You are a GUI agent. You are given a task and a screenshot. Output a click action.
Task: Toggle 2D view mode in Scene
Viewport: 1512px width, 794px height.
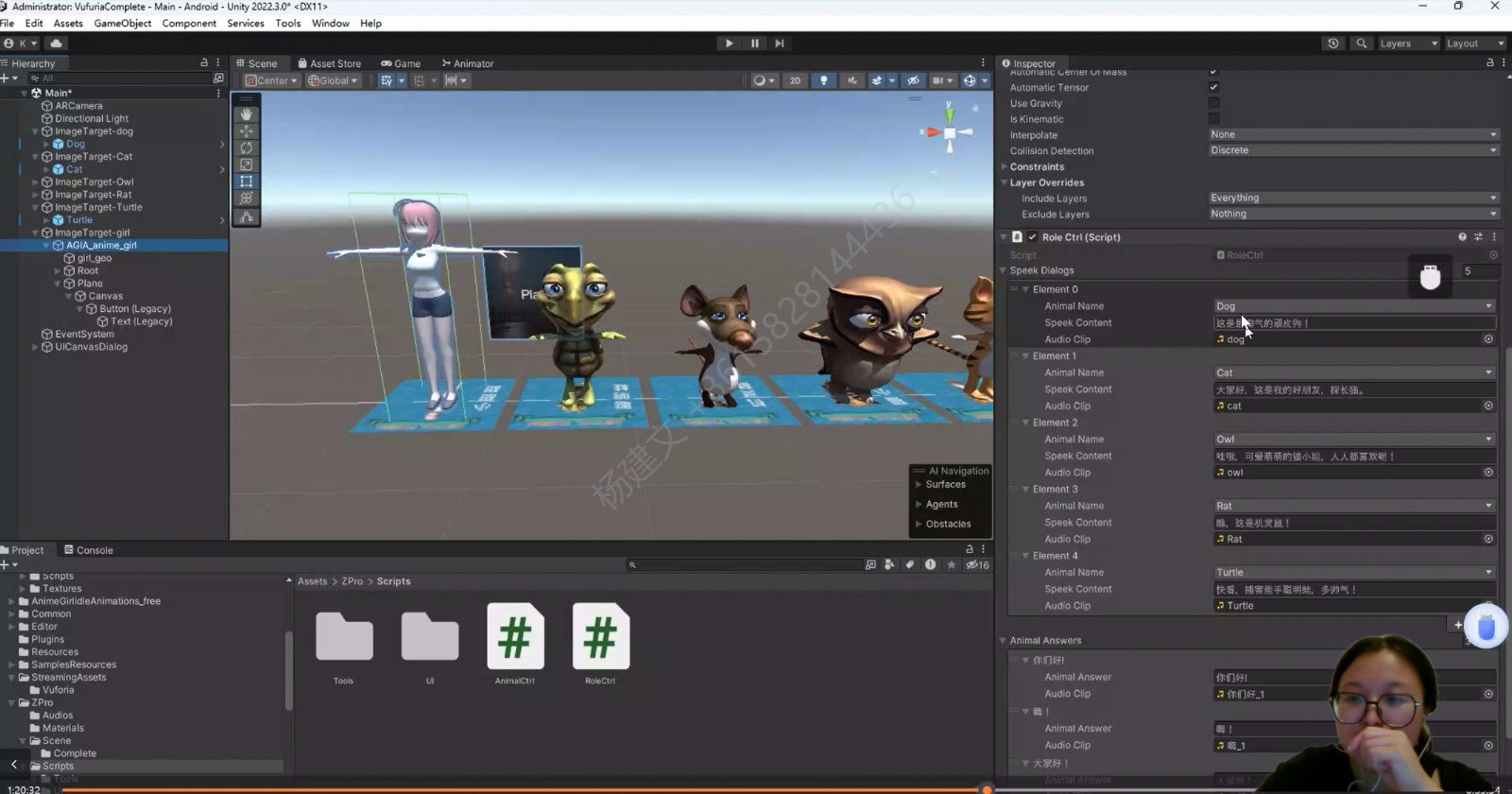(x=795, y=80)
